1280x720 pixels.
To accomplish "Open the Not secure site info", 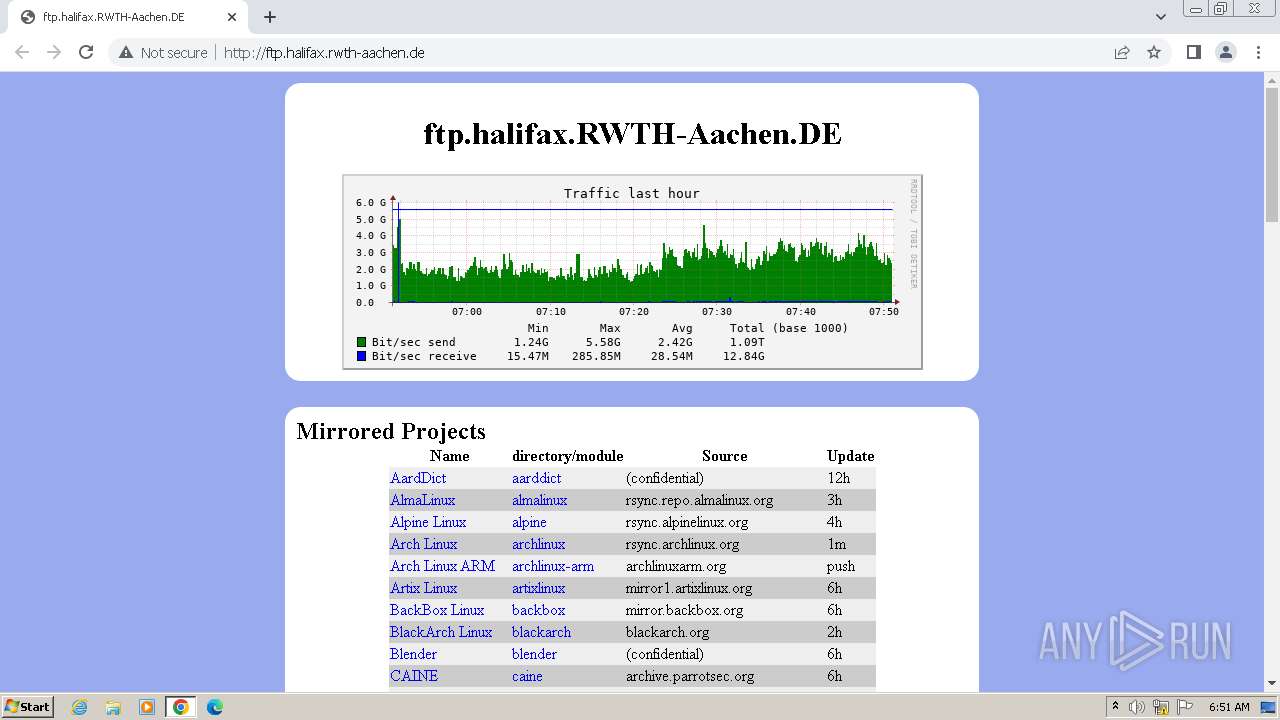I will 163,52.
